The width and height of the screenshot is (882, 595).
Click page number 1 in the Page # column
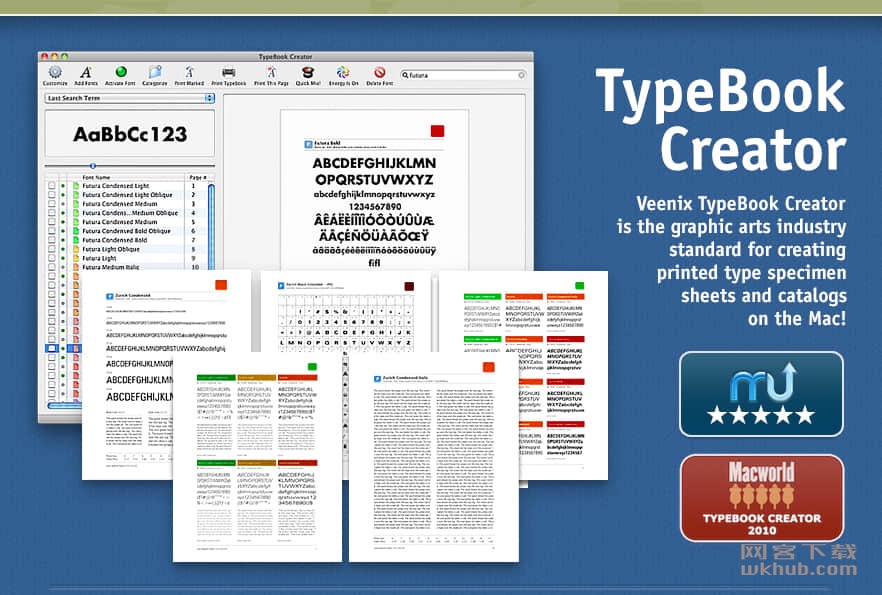194,186
